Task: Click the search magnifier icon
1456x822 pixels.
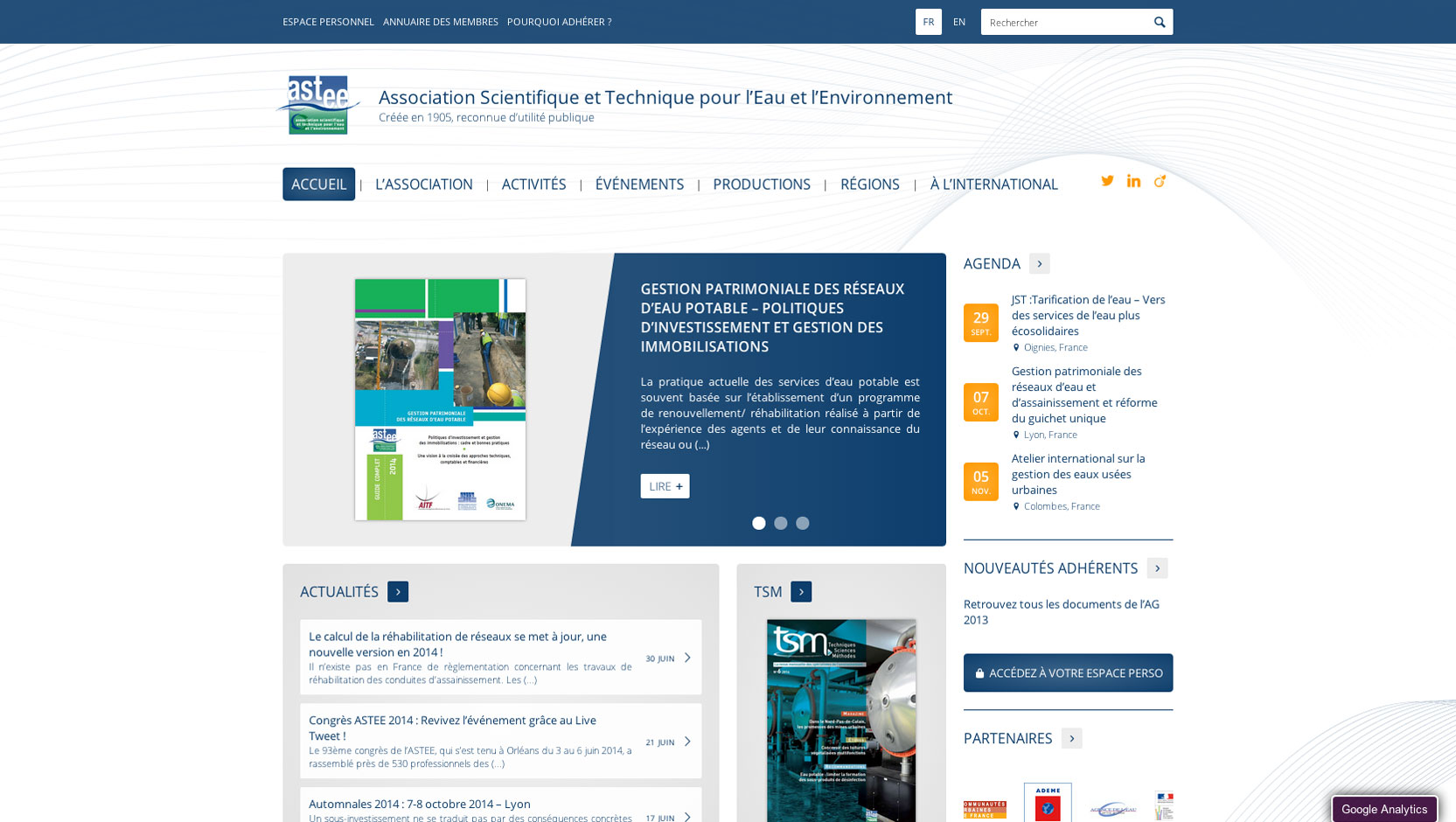Action: pos(1160,22)
